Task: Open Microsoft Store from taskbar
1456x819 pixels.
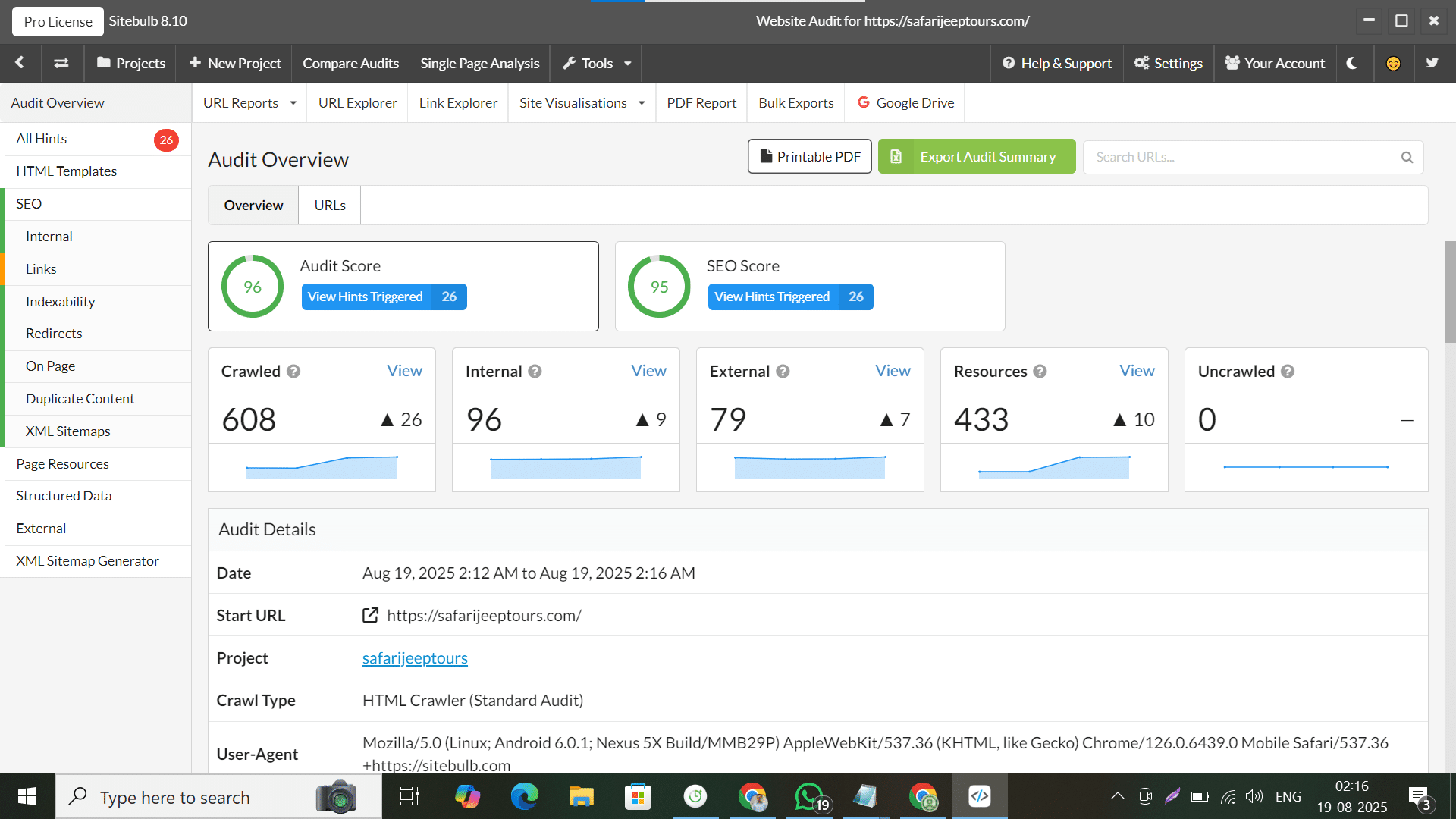Action: 638,796
